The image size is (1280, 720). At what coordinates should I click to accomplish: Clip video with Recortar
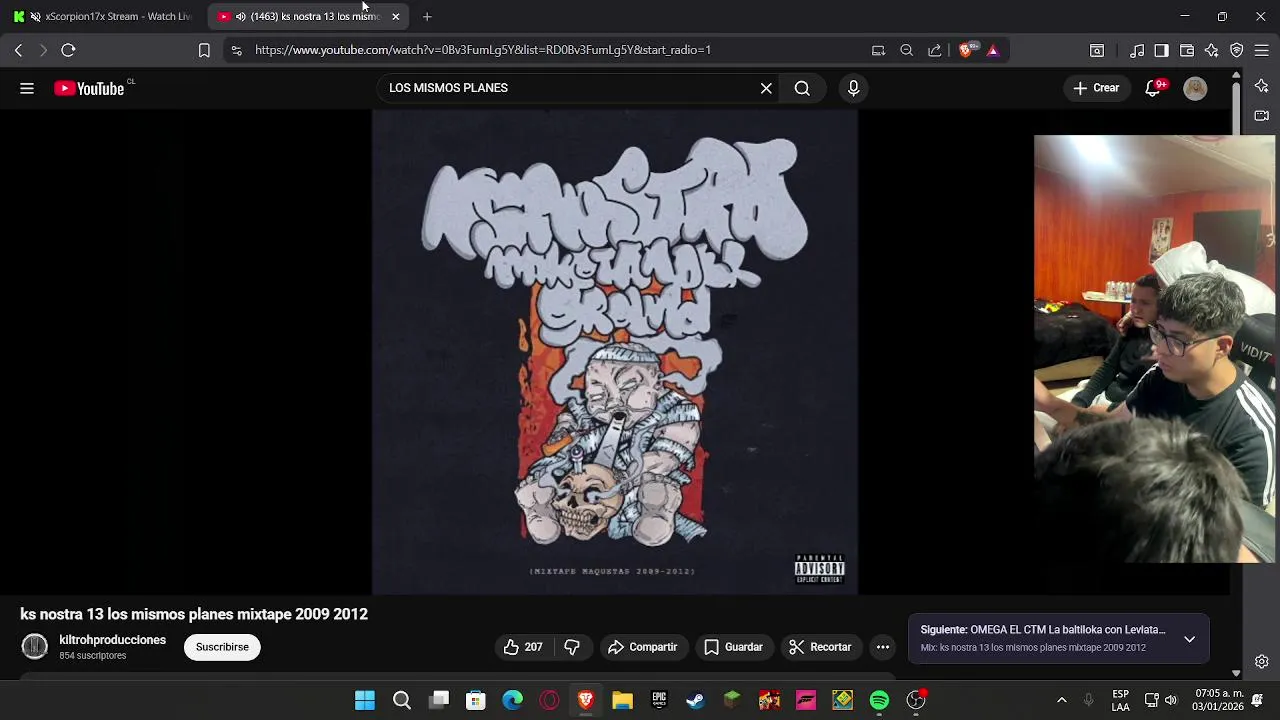click(820, 647)
